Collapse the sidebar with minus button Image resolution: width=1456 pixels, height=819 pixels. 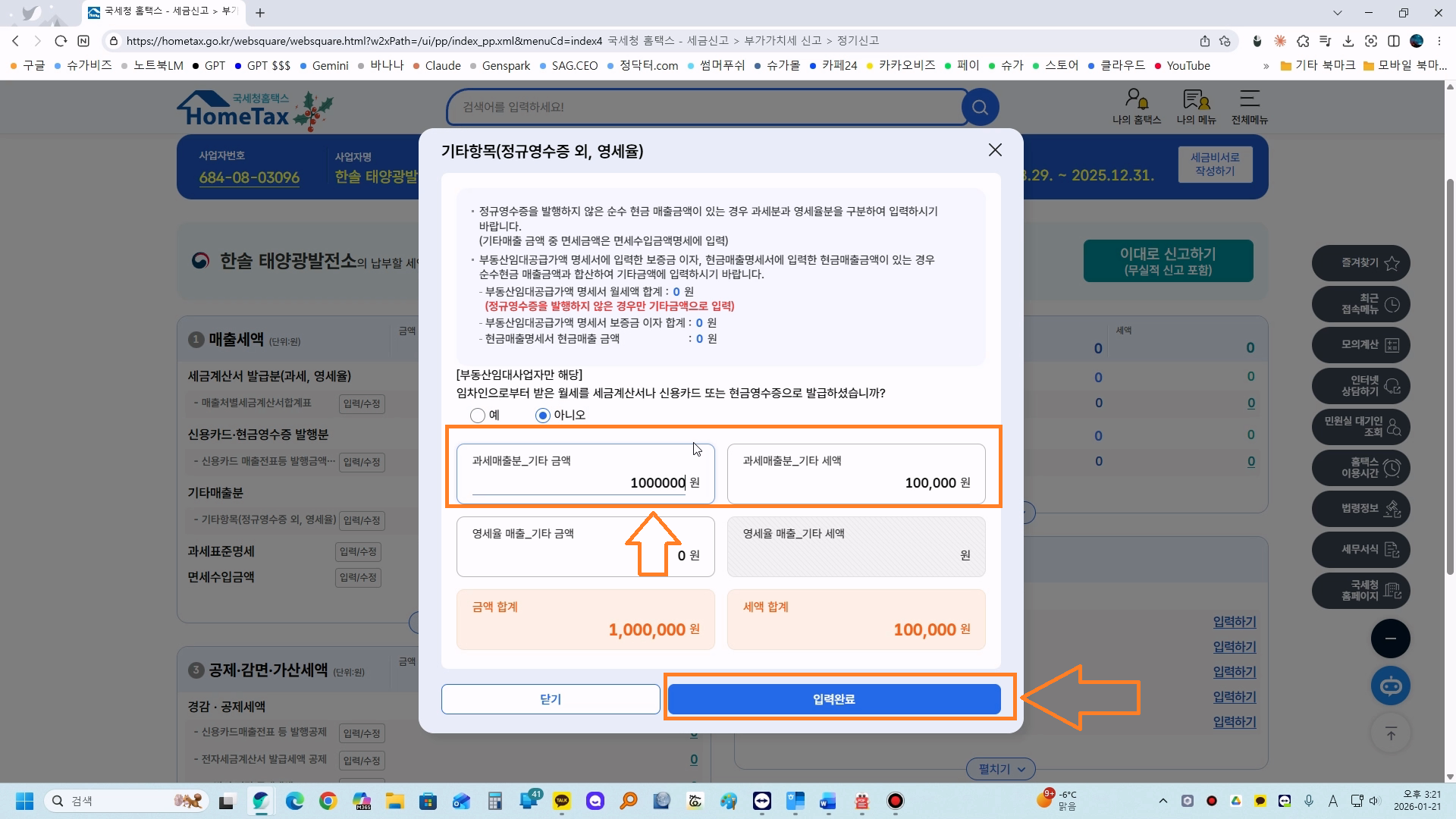tap(1390, 639)
